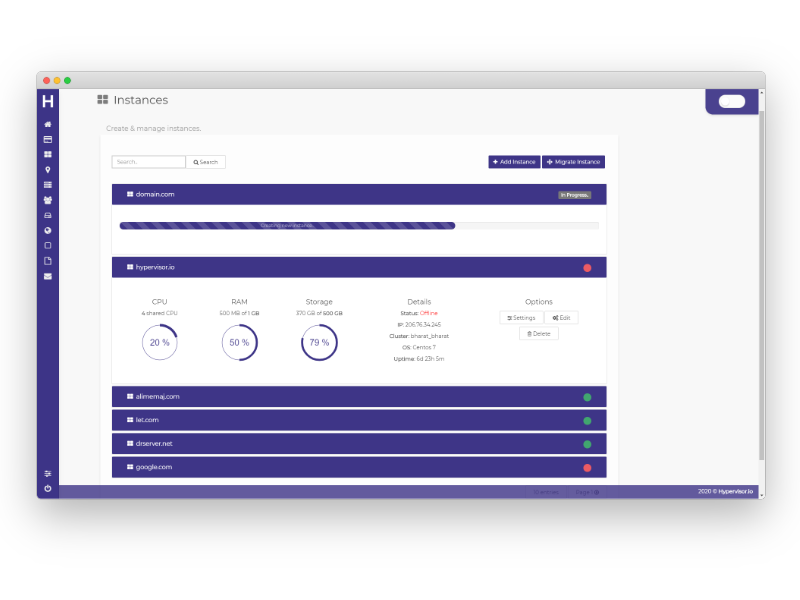Open the credit card billing icon
This screenshot has width=800, height=600.
point(47,139)
